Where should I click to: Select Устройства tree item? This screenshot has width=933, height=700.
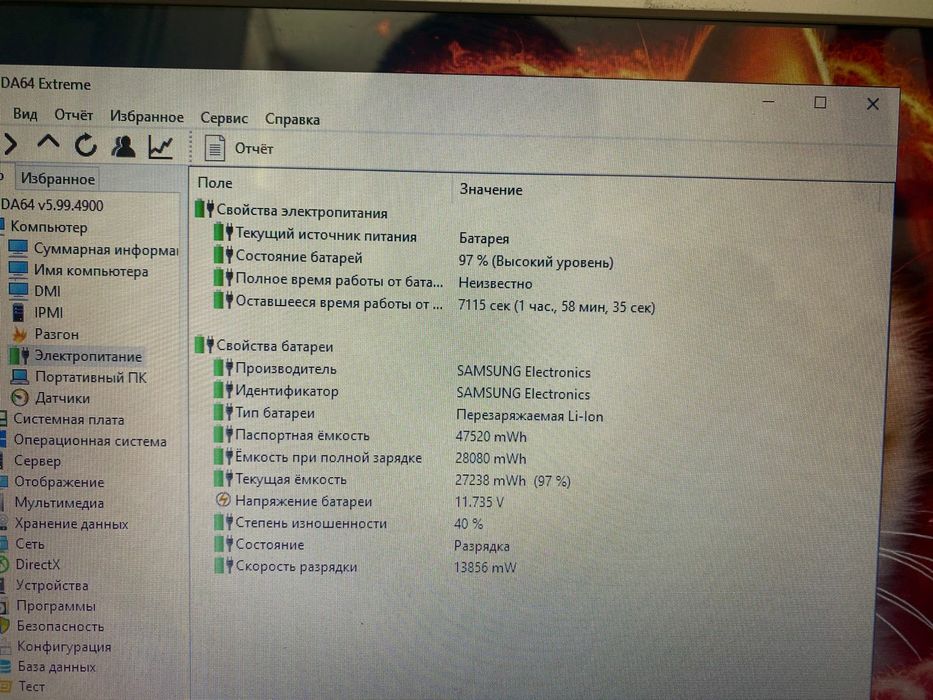coord(52,585)
